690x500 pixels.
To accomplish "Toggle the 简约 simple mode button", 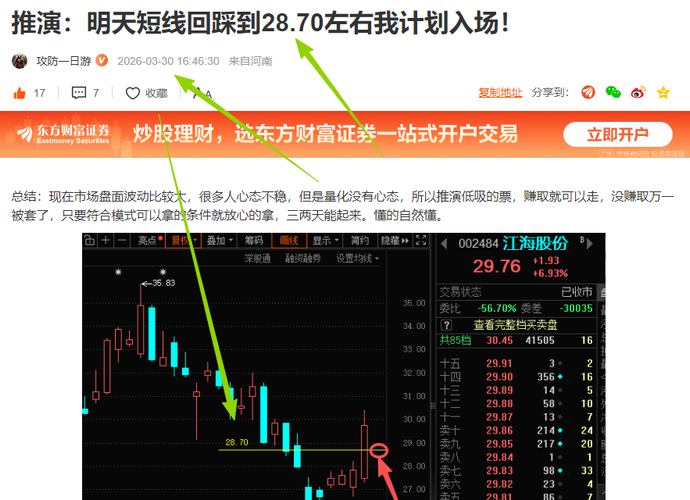I will point(360,240).
